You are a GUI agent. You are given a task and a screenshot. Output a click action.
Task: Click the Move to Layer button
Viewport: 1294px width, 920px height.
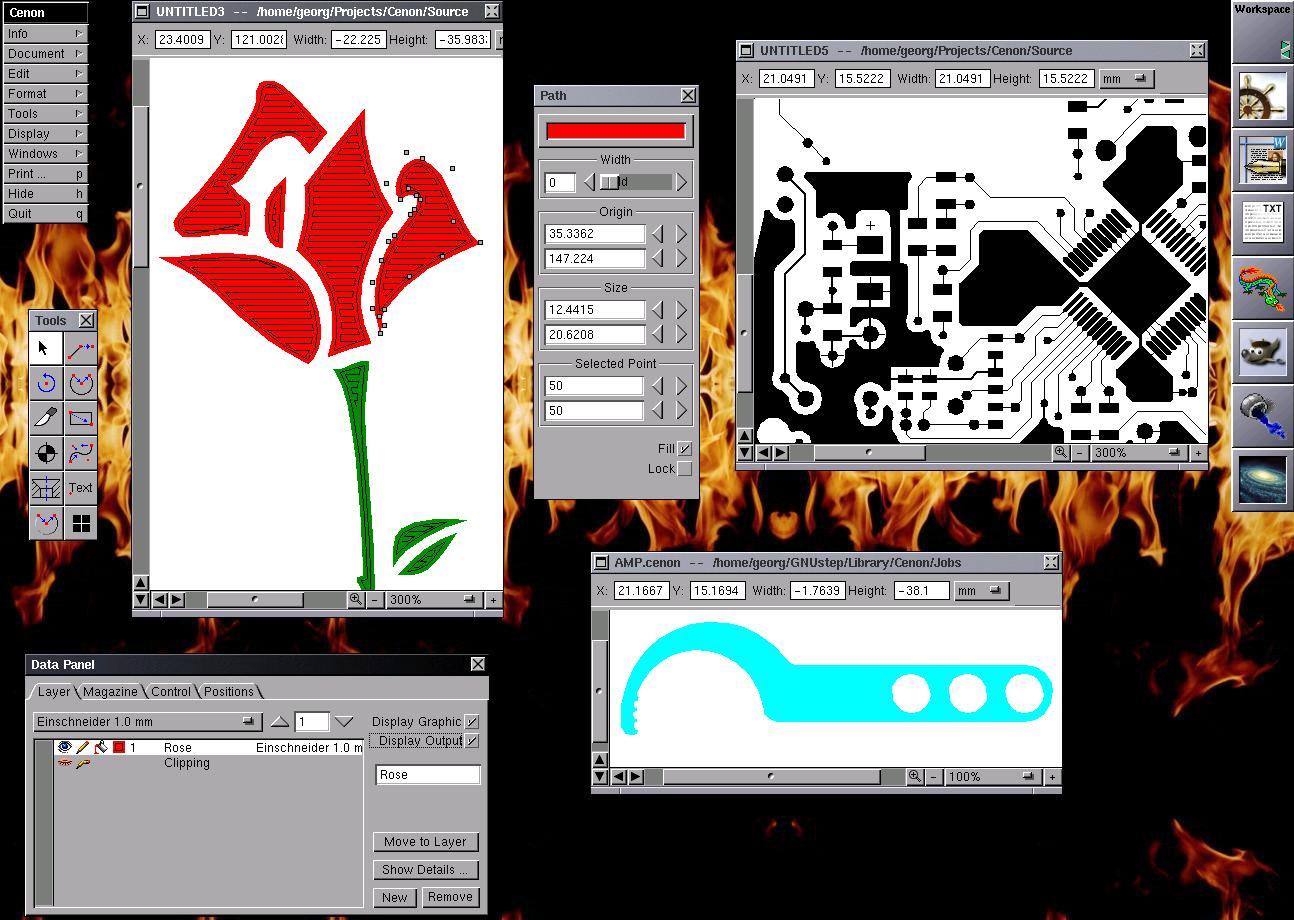pyautogui.click(x=425, y=842)
